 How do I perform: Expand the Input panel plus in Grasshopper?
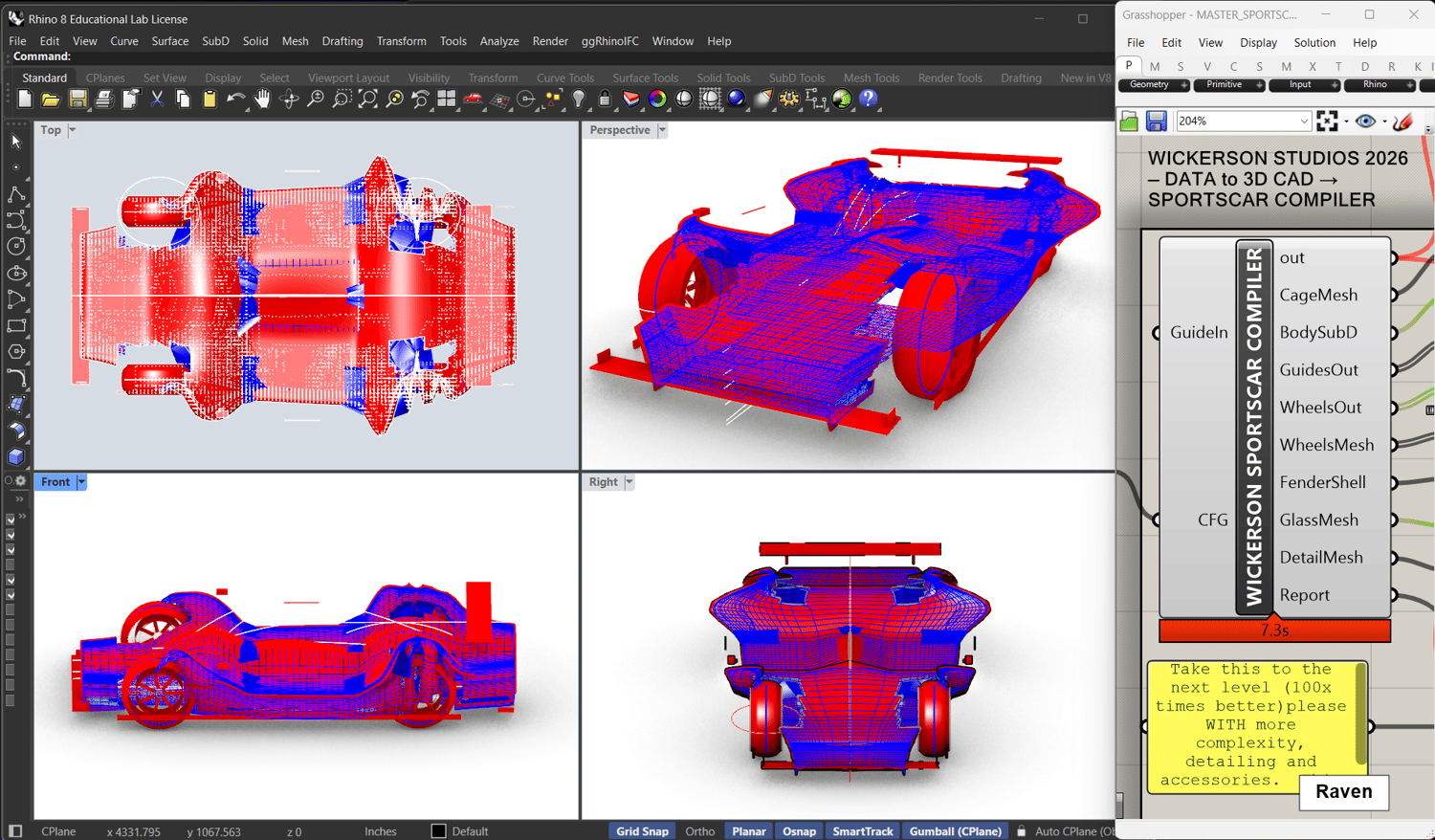click(1335, 85)
